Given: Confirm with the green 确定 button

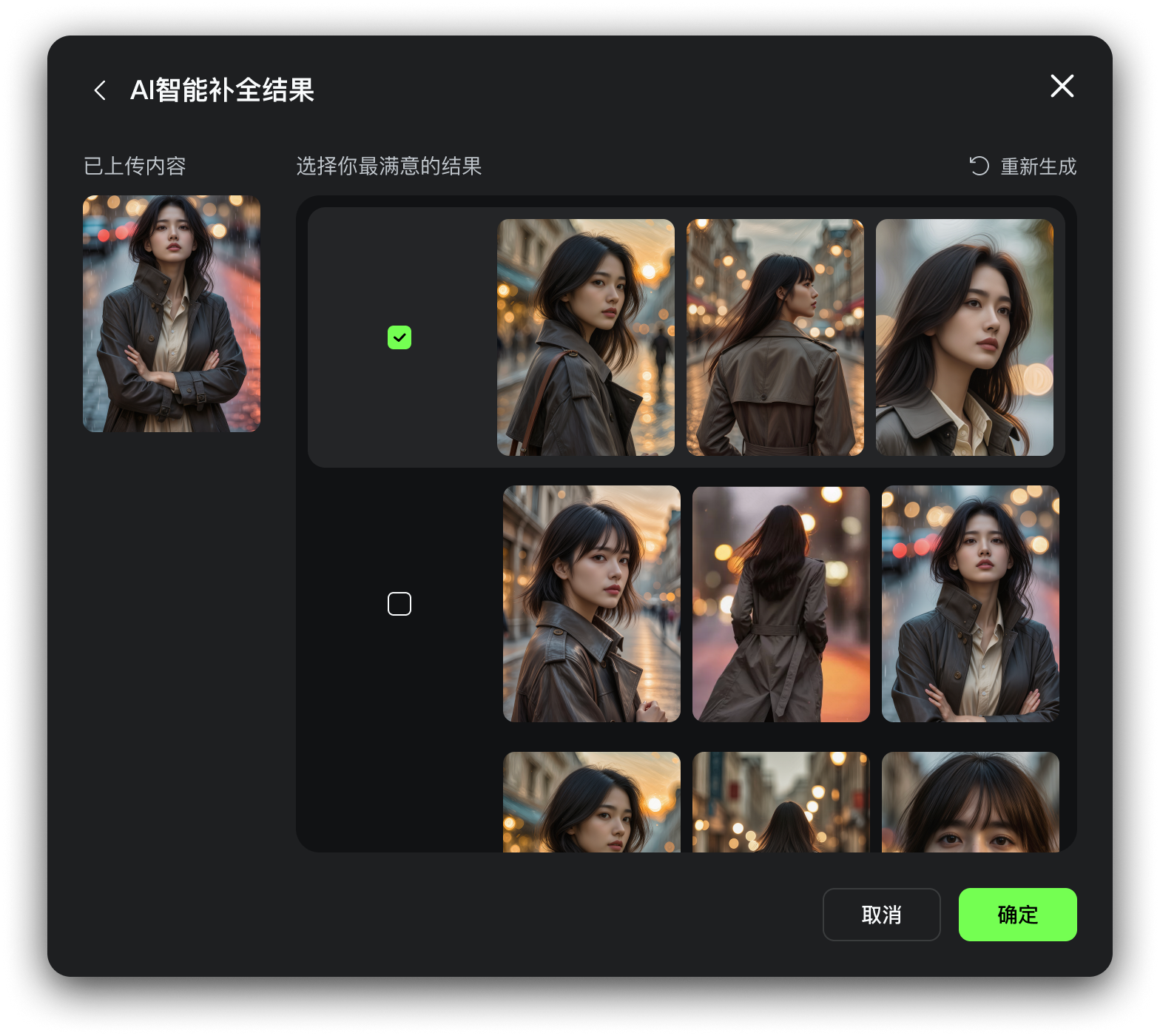Looking at the screenshot, I should coord(1017,915).
